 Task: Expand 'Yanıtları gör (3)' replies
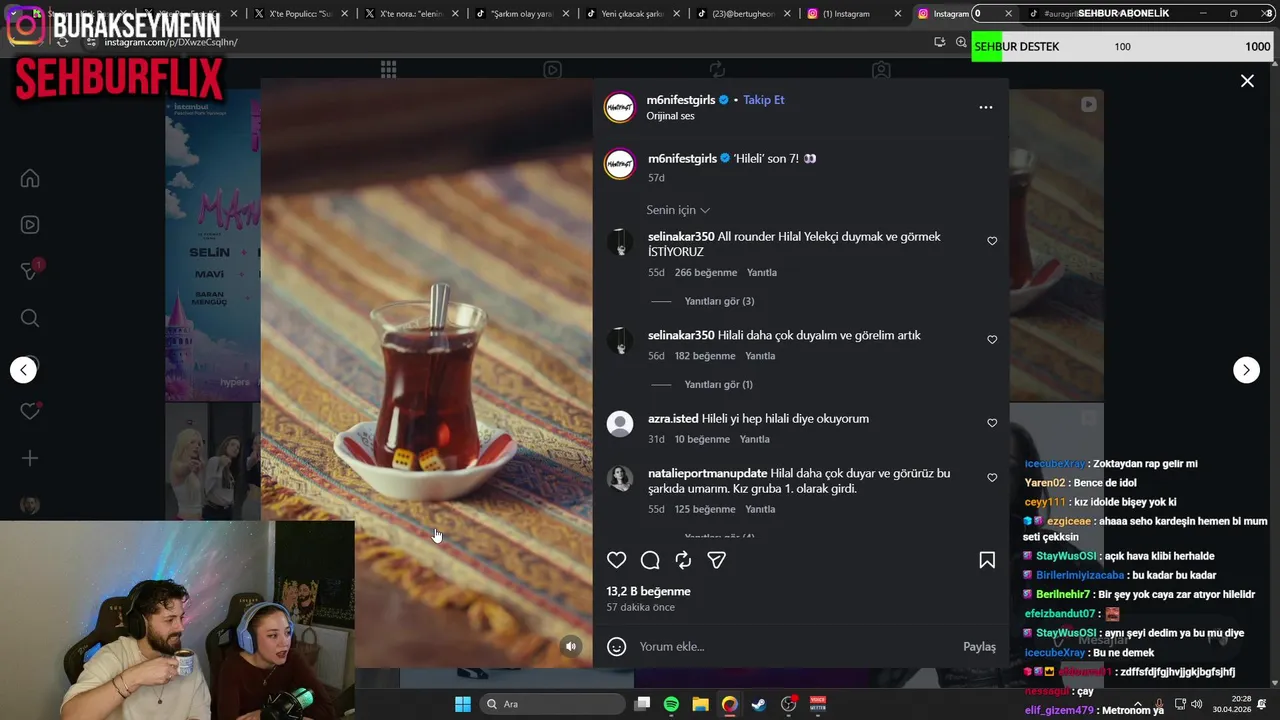pos(719,301)
